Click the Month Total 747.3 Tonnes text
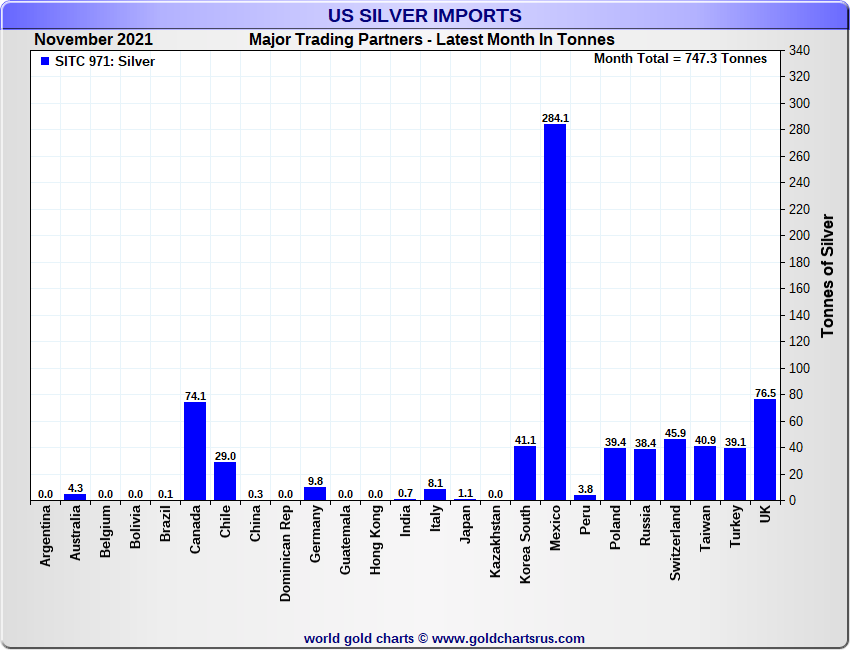The width and height of the screenshot is (850, 650). 680,59
